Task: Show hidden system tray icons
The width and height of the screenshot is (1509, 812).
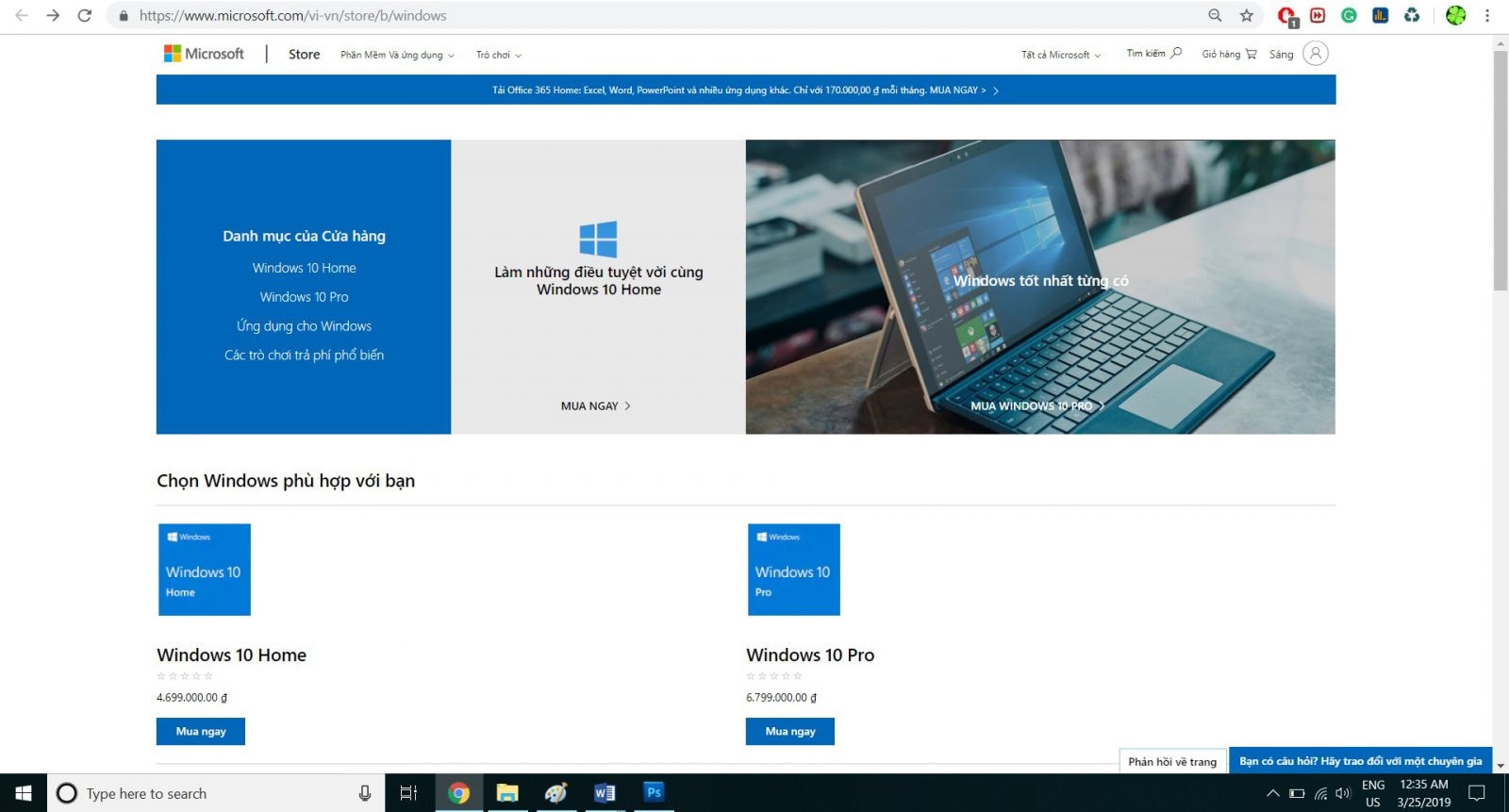Action: 1272,793
